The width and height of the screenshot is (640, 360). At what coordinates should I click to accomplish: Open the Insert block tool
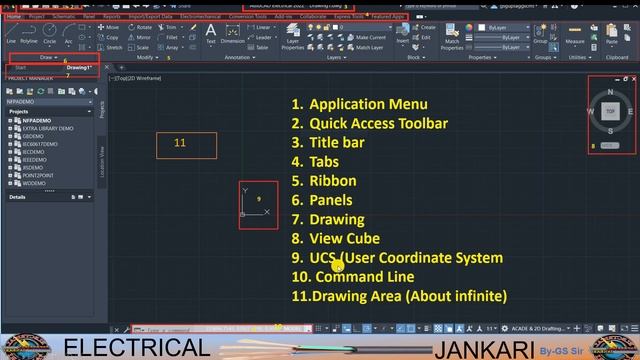click(x=402, y=33)
